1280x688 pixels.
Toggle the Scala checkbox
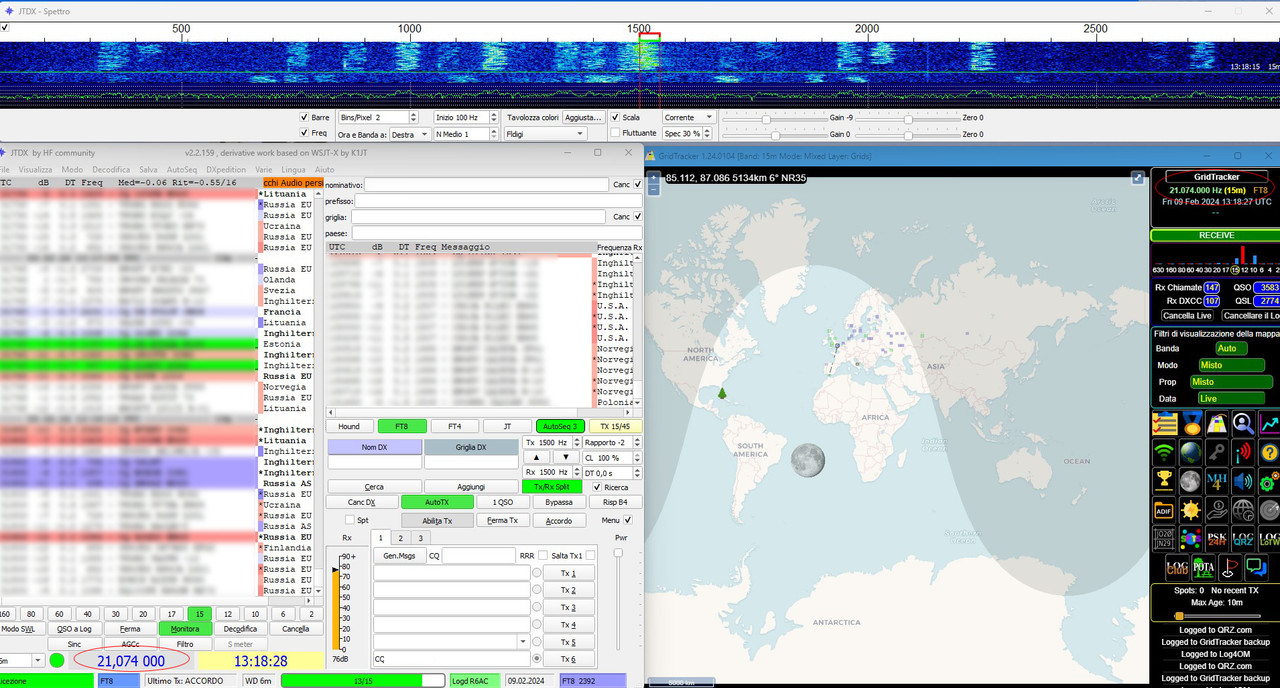[x=615, y=117]
